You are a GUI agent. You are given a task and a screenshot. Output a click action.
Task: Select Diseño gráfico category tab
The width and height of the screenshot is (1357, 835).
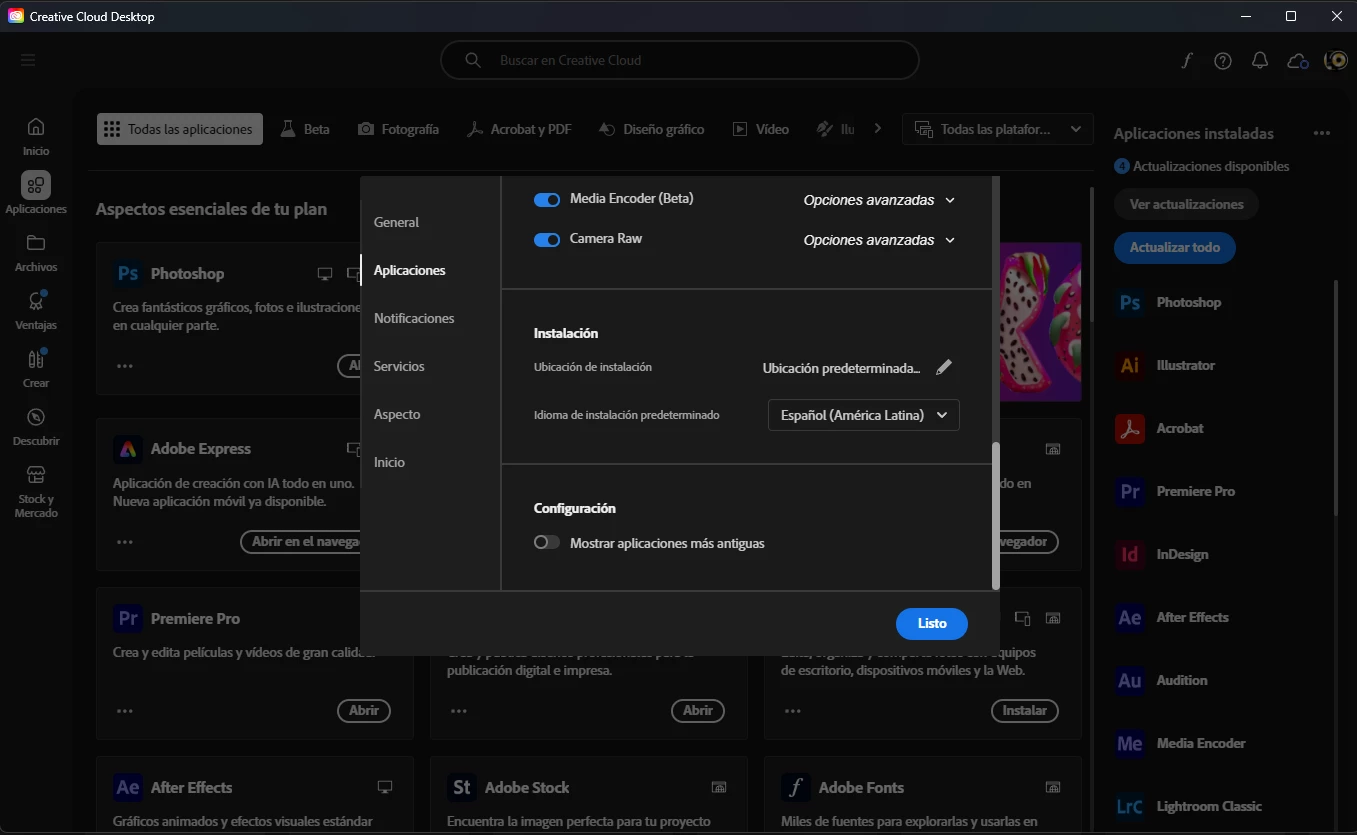(652, 129)
